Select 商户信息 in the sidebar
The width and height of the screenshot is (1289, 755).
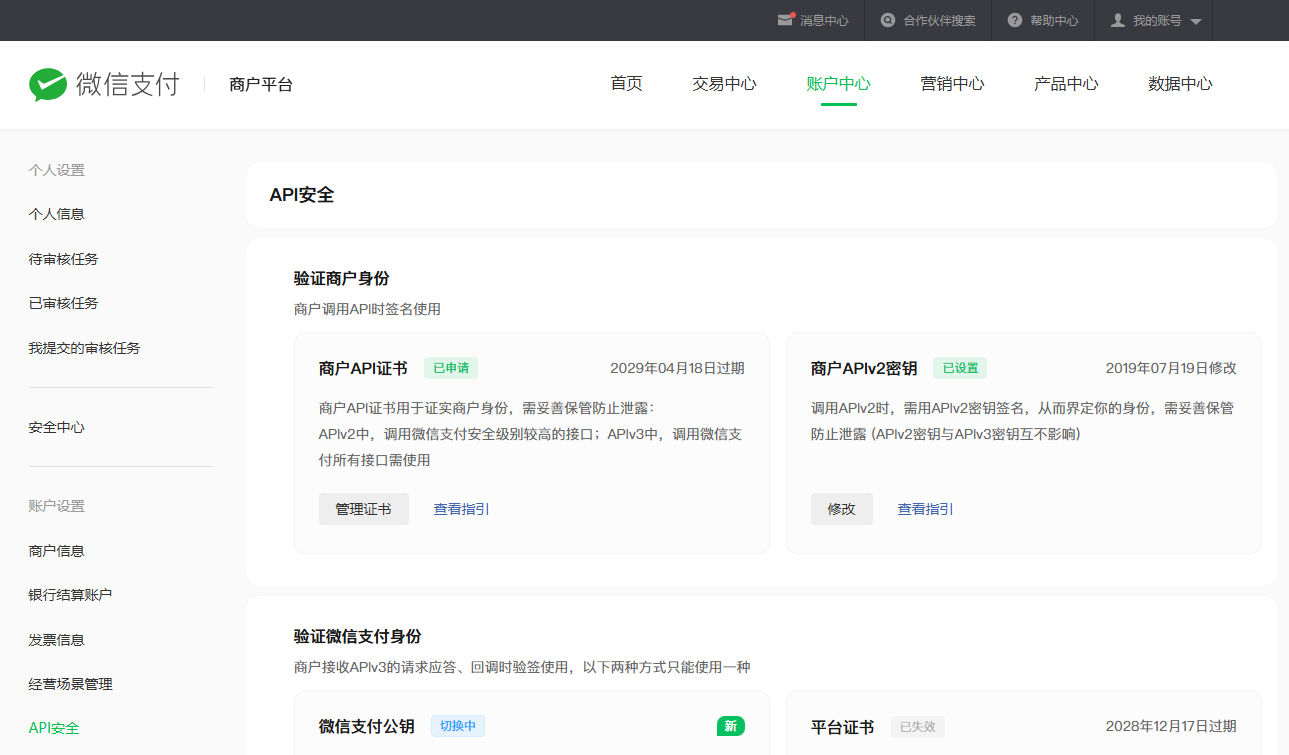pyautogui.click(x=57, y=551)
